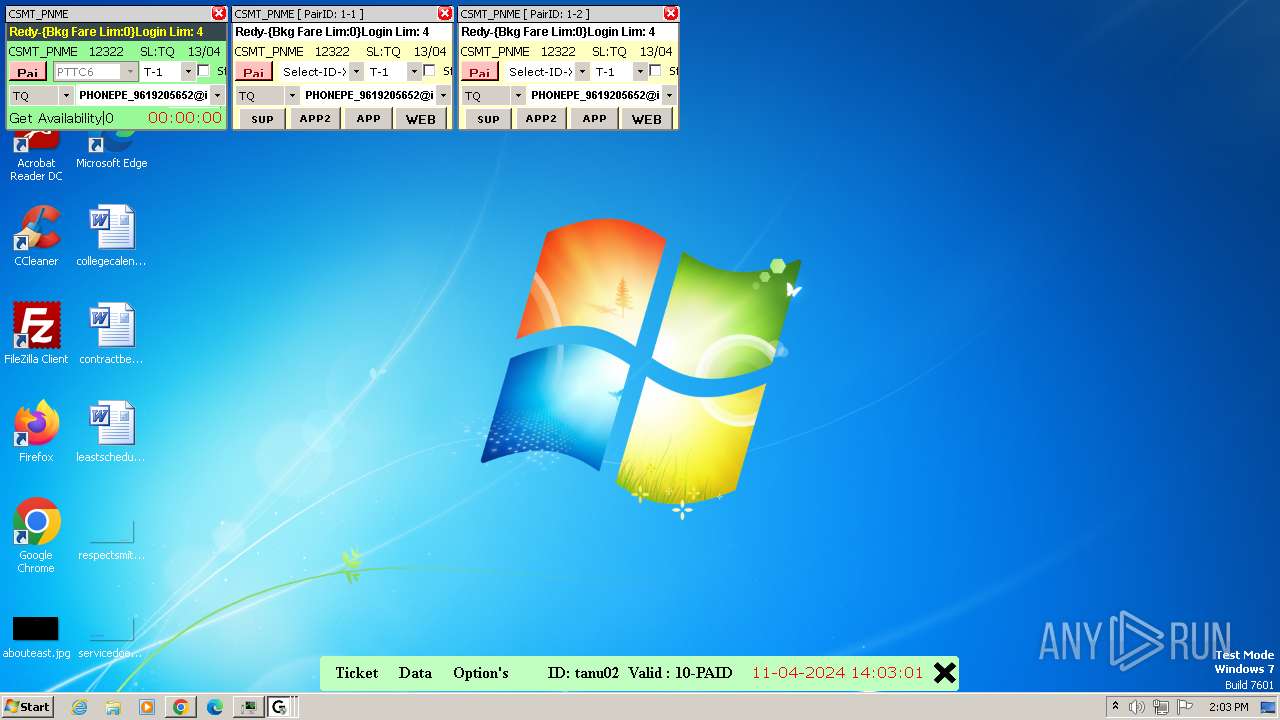1280x720 pixels.
Task: Switch to the monitor app taskbar icon
Action: coord(248,707)
